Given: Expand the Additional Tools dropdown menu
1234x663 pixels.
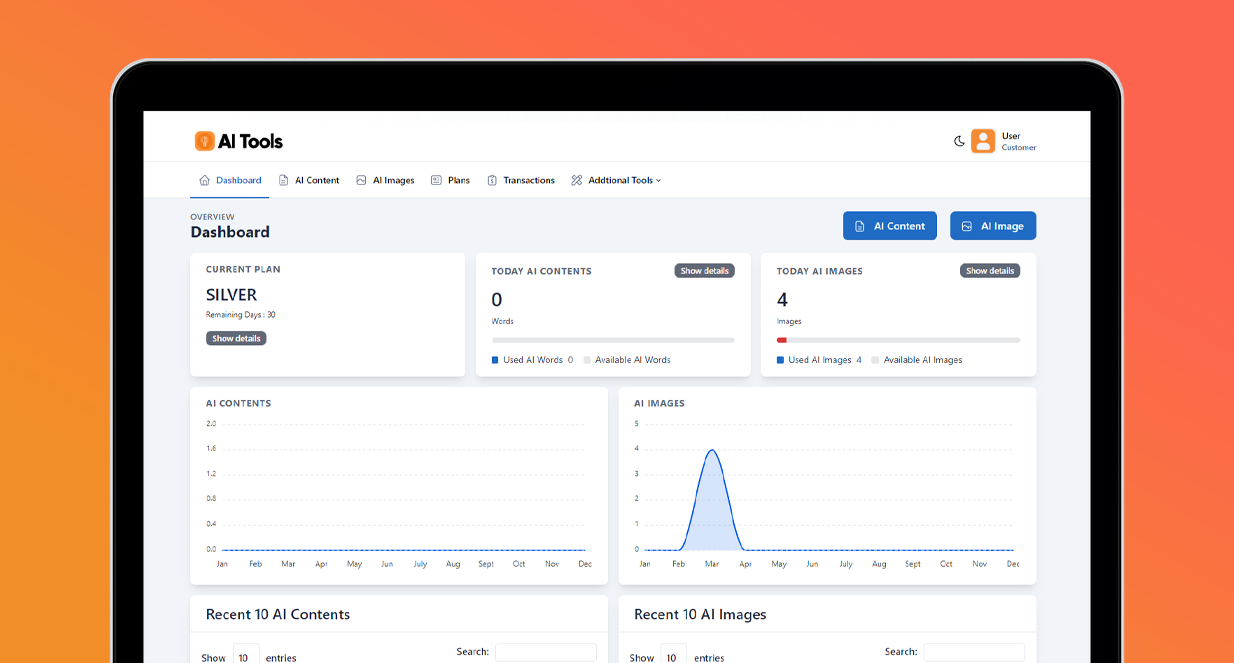Looking at the screenshot, I should (660, 180).
